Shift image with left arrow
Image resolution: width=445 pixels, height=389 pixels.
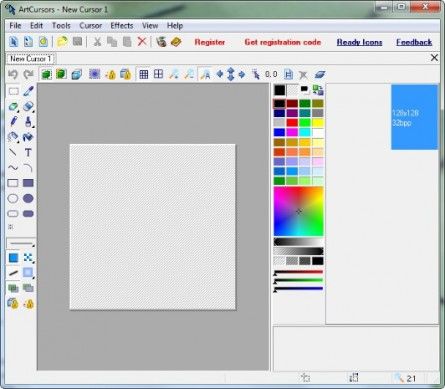[x=219, y=74]
